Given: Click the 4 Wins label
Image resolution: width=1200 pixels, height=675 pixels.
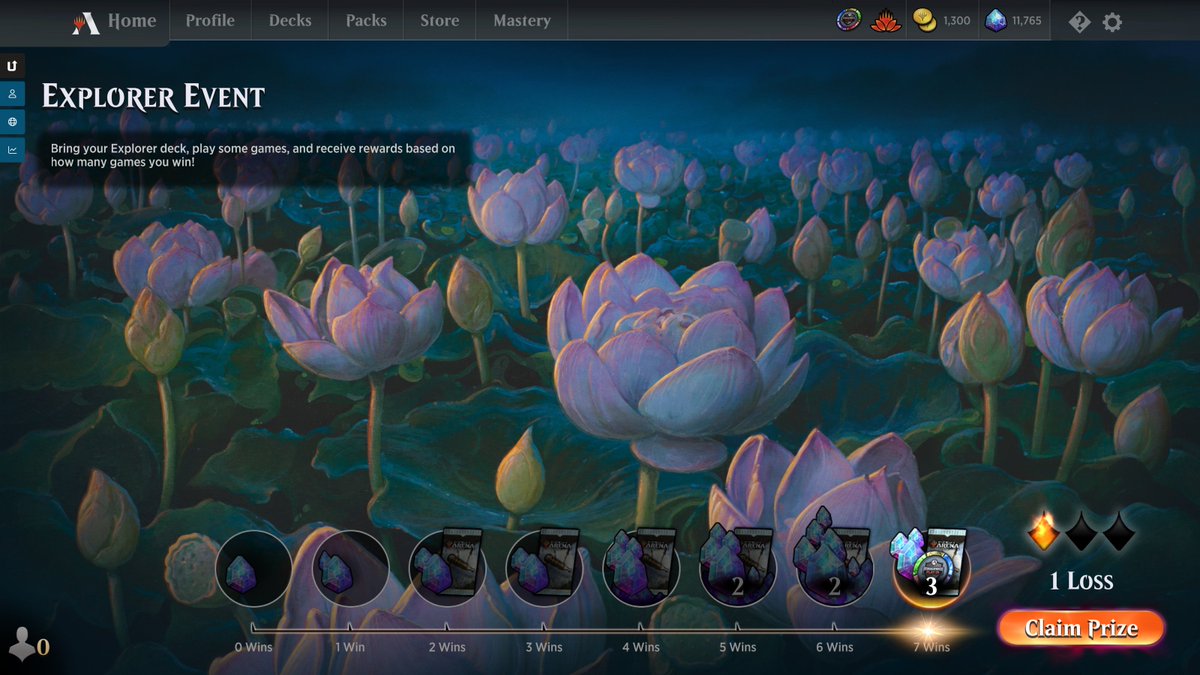Looking at the screenshot, I should tap(641, 647).
